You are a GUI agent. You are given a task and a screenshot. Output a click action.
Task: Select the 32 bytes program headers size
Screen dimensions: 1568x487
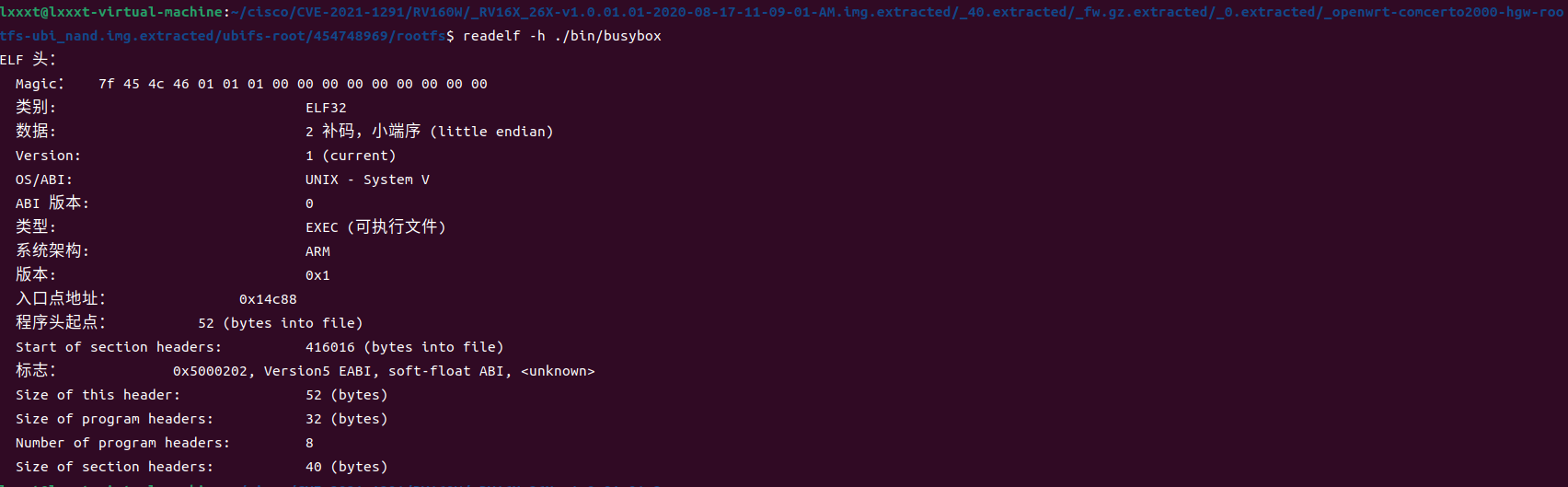(347, 419)
